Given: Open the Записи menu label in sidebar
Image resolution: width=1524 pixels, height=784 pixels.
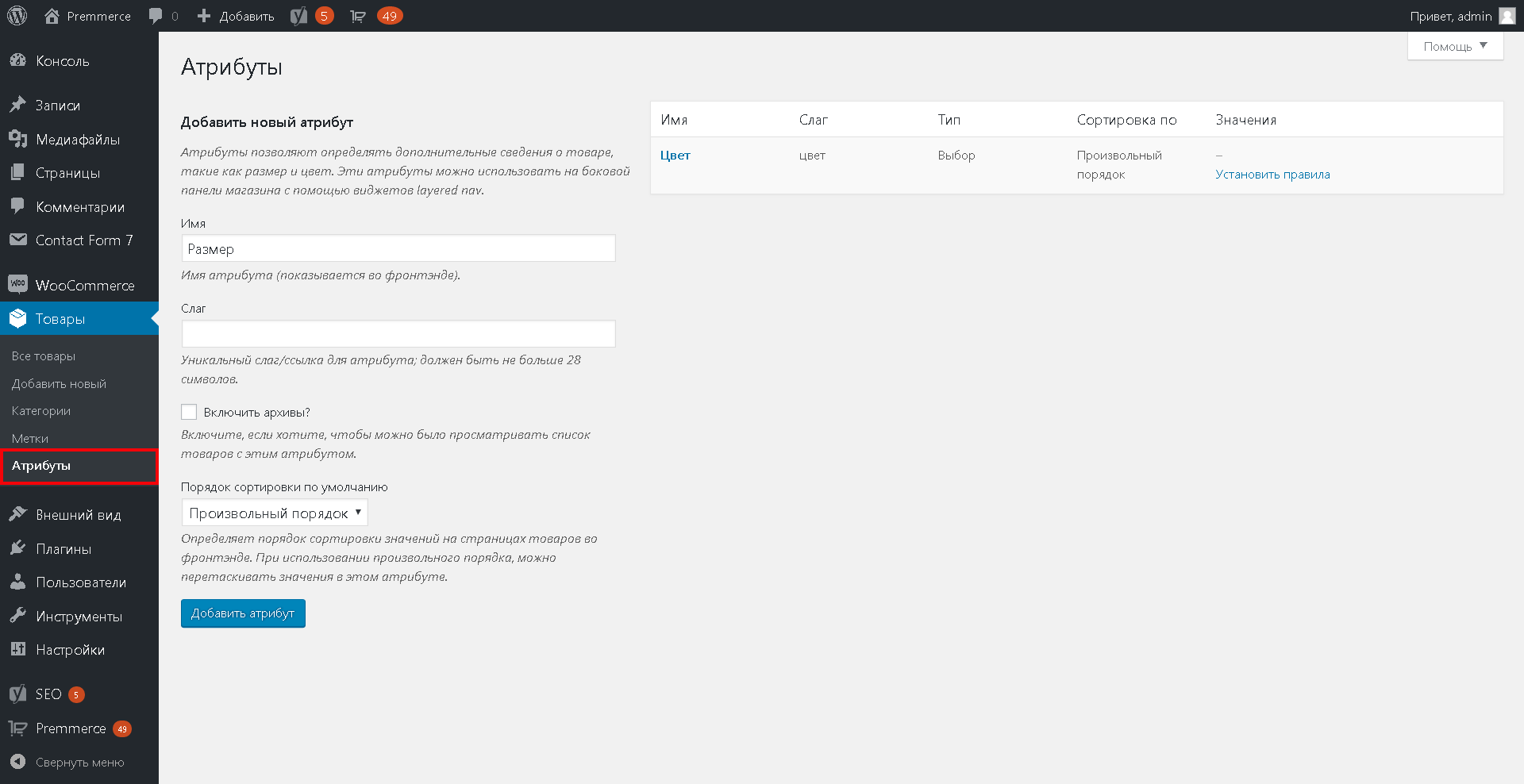Looking at the screenshot, I should pyautogui.click(x=58, y=106).
